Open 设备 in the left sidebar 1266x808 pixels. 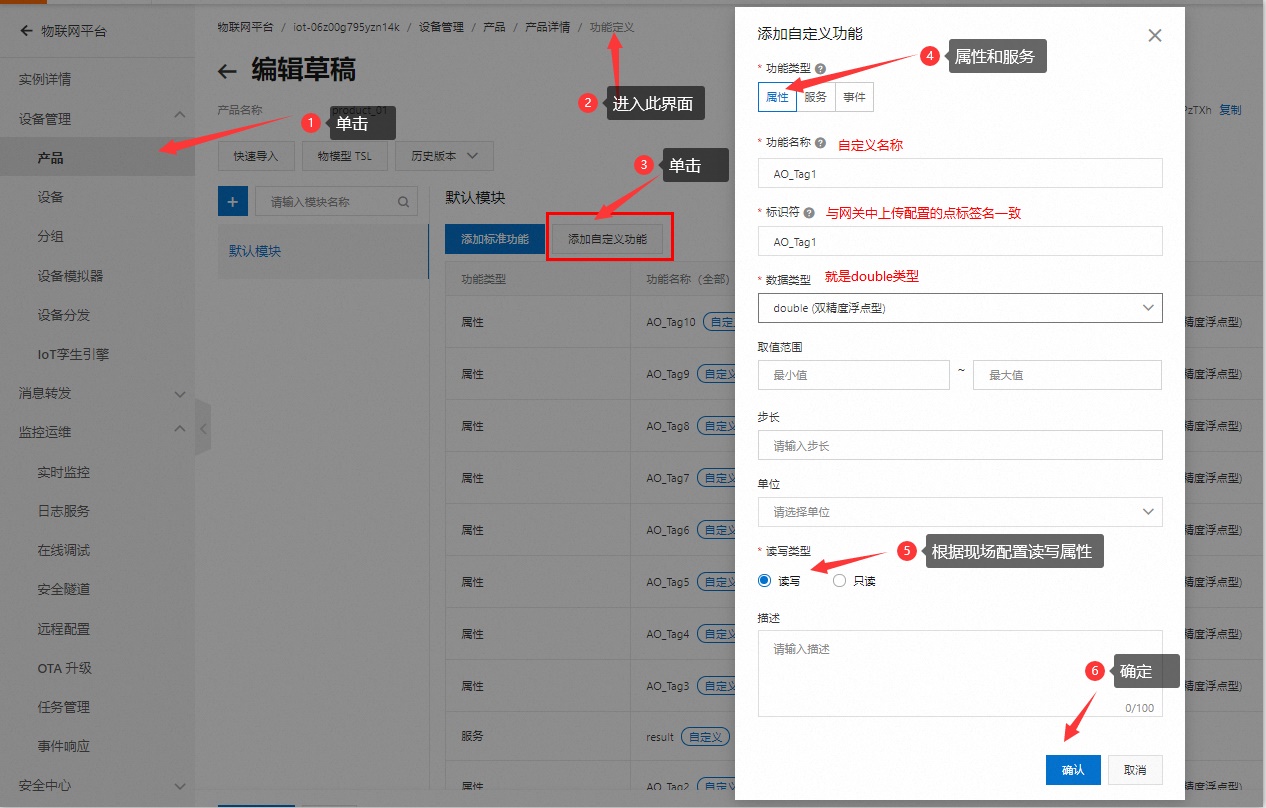51,197
